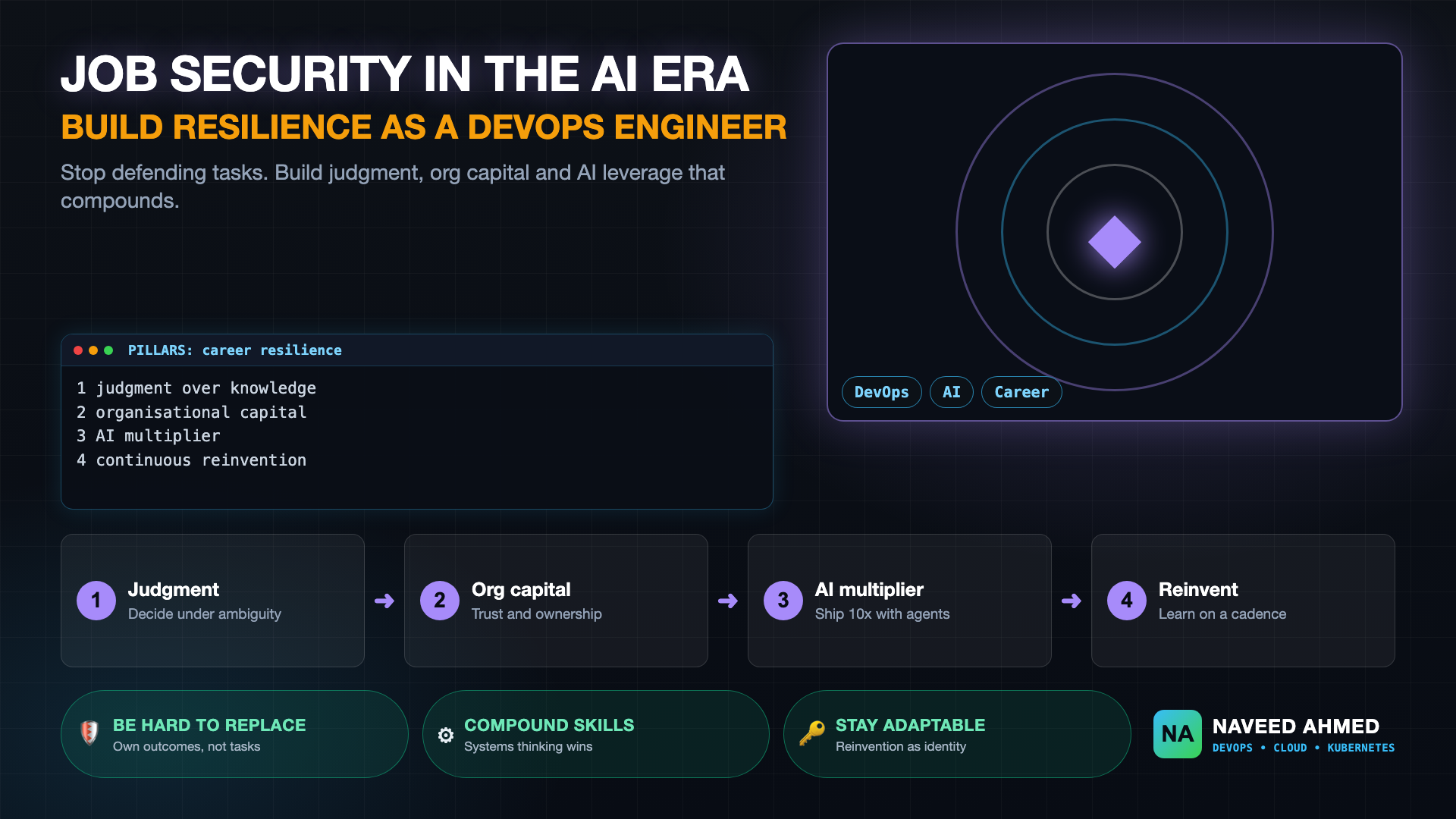Select the AI tag pill
This screenshot has height=819, width=1456.
[951, 392]
